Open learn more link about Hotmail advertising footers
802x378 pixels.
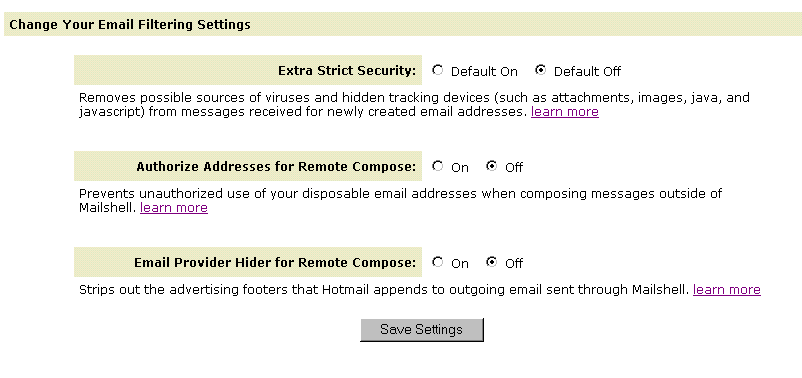click(x=727, y=290)
